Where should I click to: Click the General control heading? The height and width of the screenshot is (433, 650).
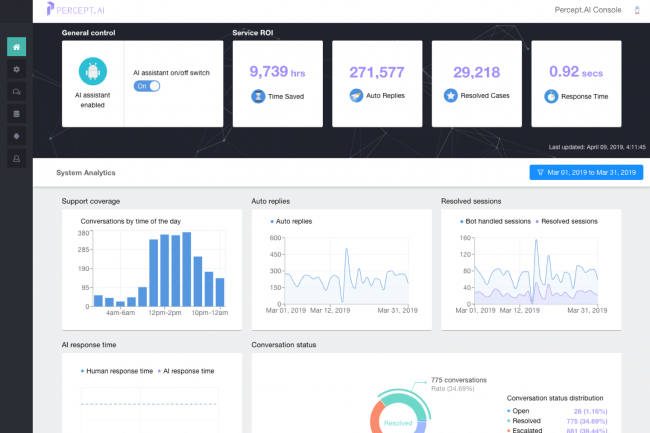tap(88, 33)
